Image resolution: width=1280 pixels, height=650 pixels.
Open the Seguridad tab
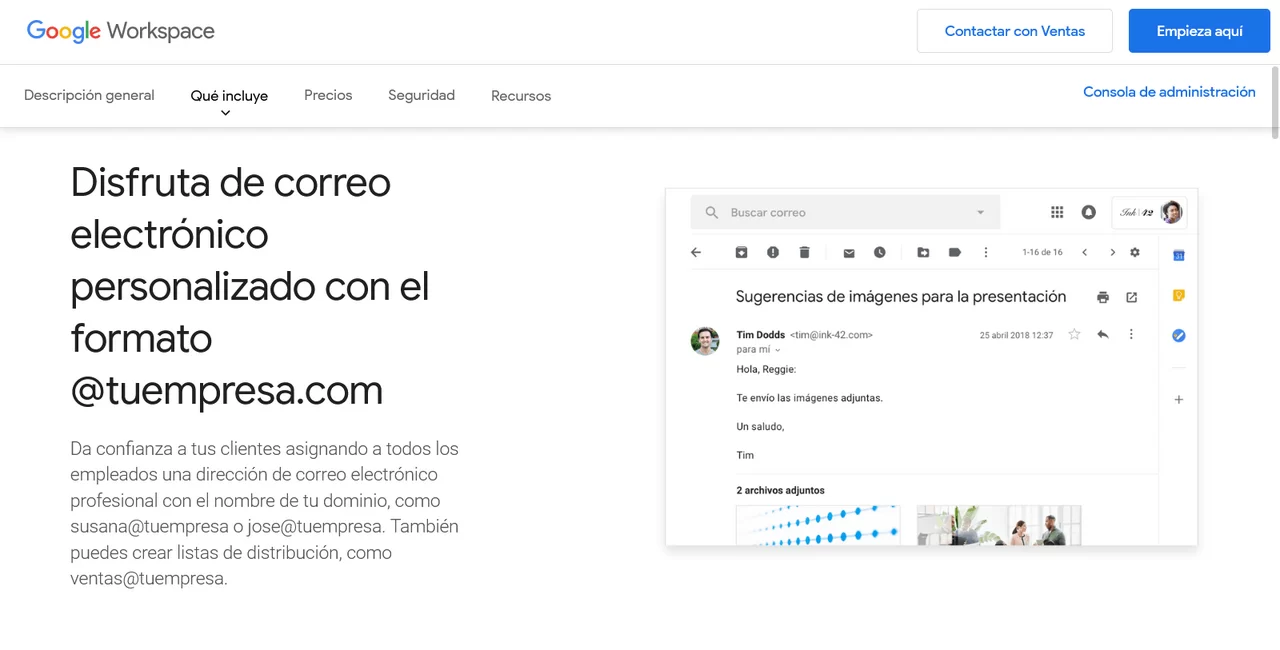[421, 95]
